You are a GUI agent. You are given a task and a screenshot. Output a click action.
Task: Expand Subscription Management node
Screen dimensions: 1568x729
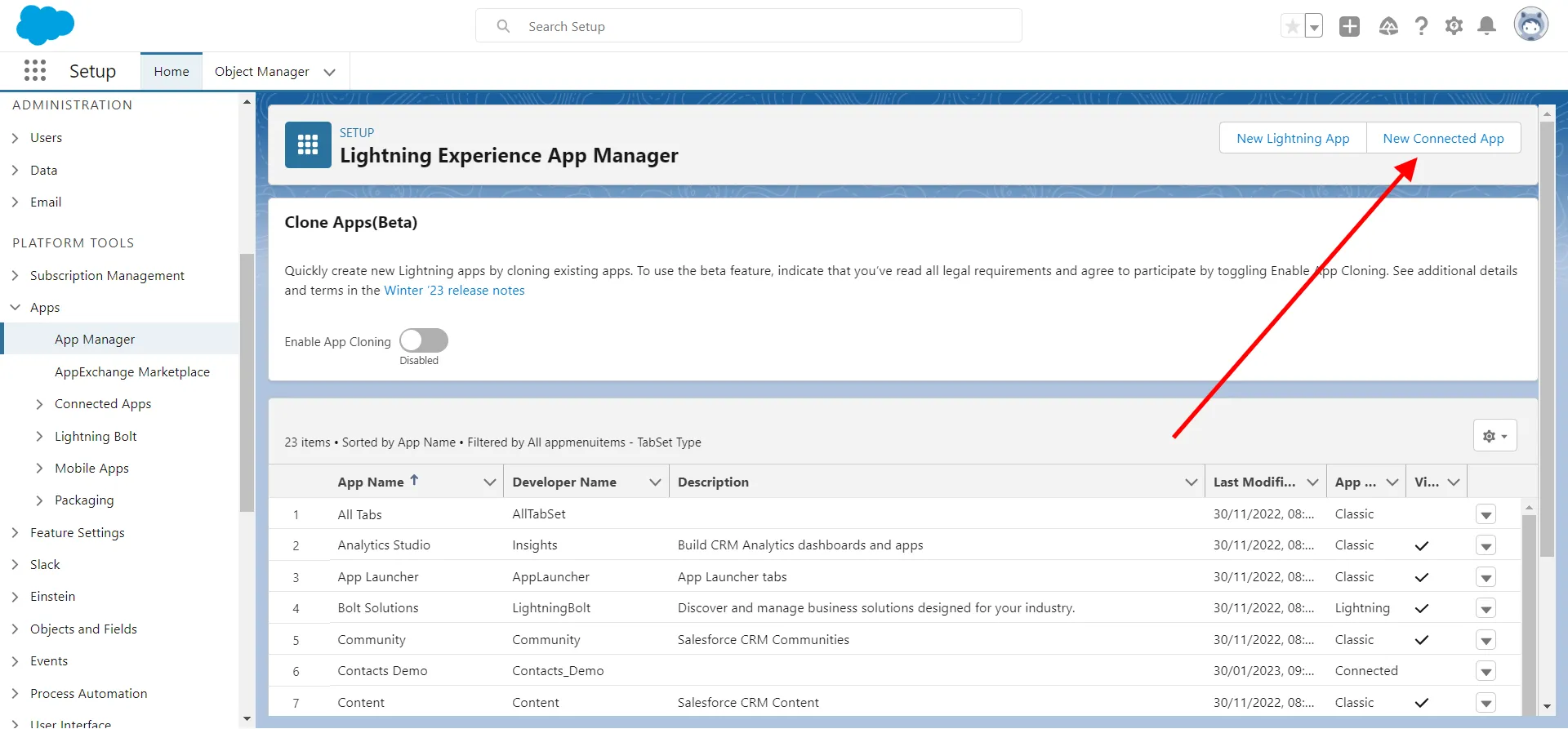15,275
